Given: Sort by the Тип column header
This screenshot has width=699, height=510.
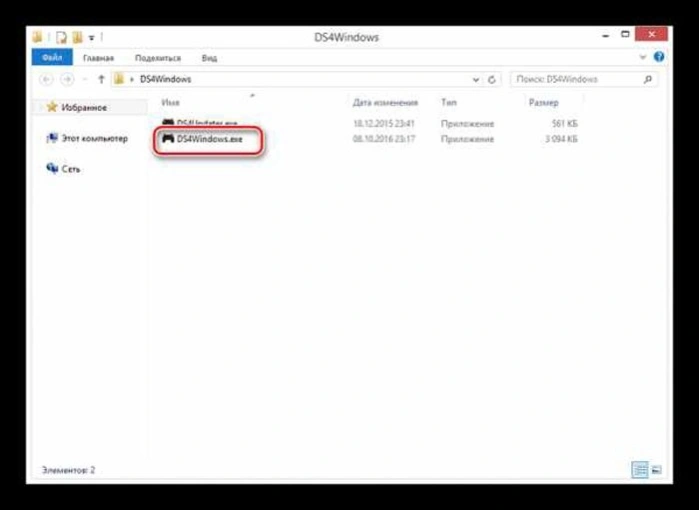Looking at the screenshot, I should pos(448,103).
